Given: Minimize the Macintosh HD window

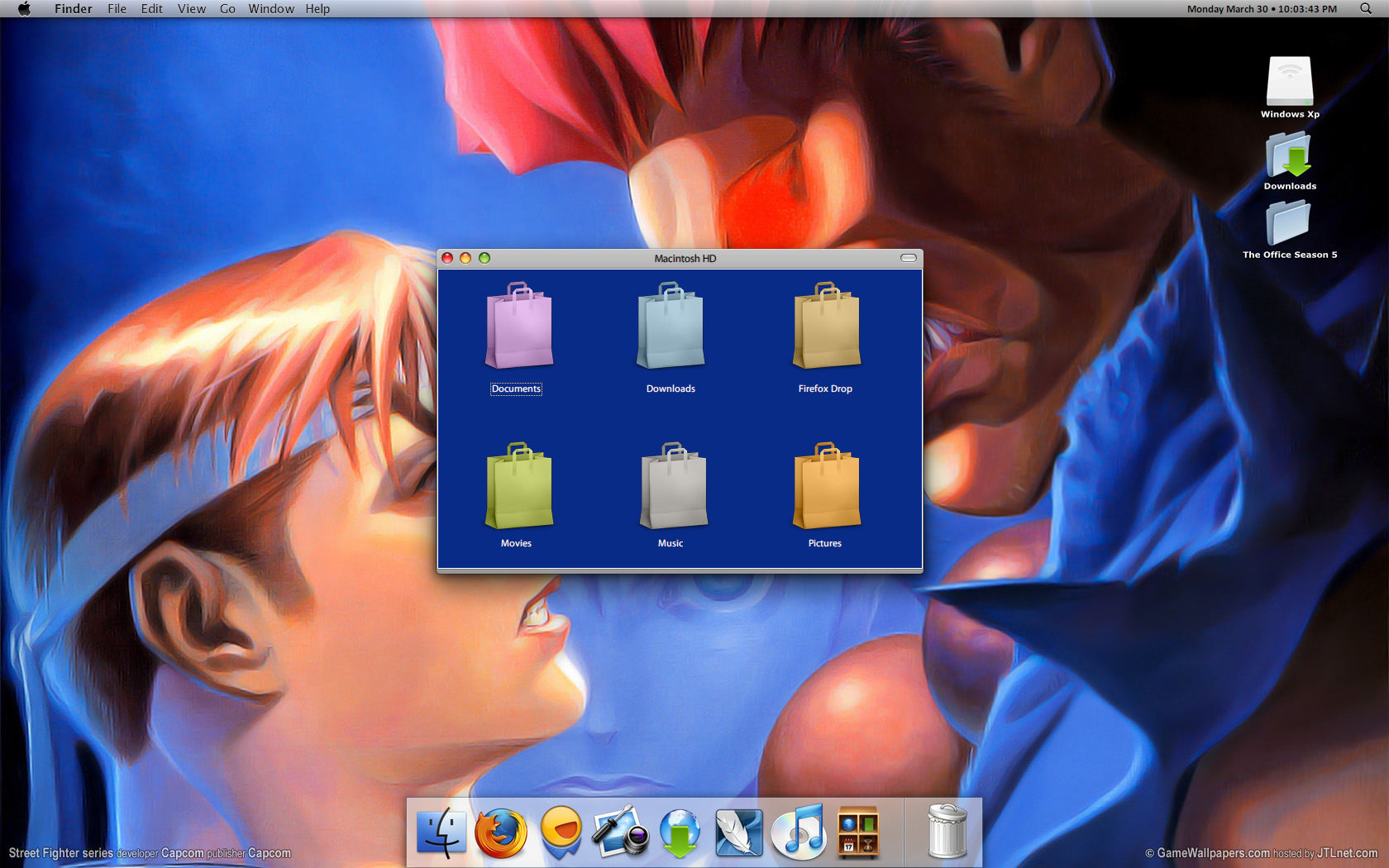Looking at the screenshot, I should tap(465, 258).
